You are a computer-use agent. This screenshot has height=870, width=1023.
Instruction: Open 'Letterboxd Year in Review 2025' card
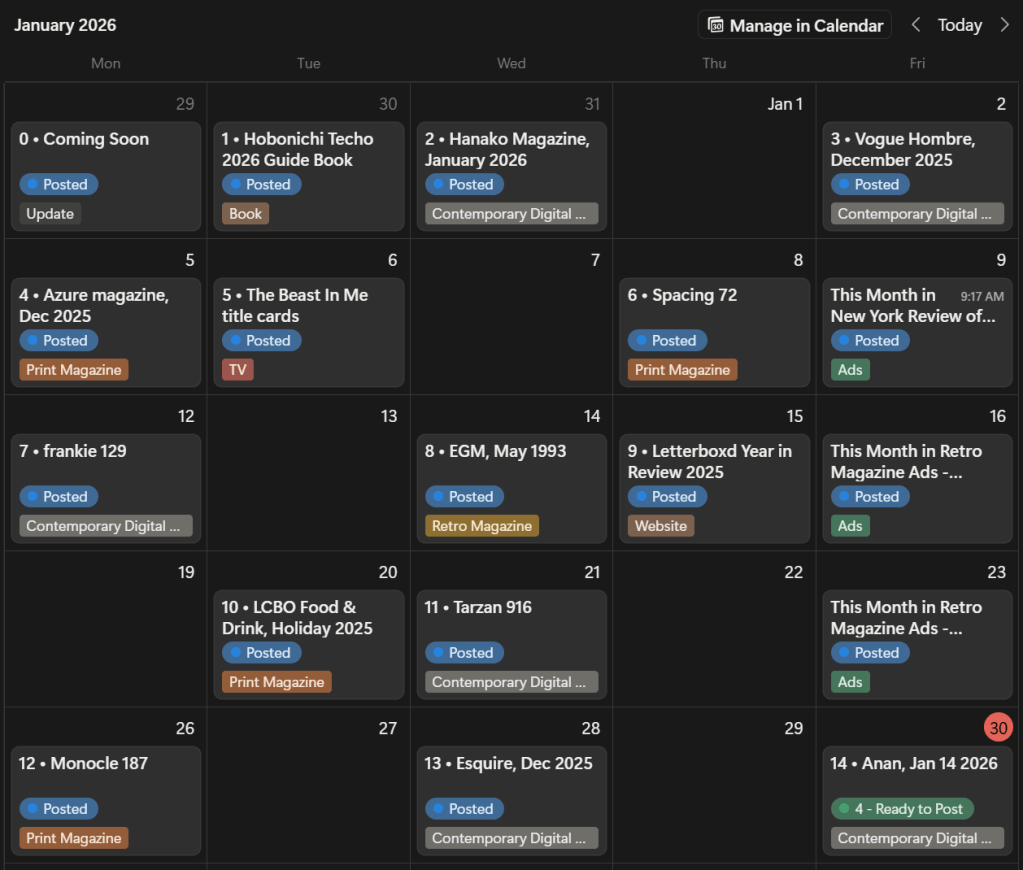tap(709, 461)
